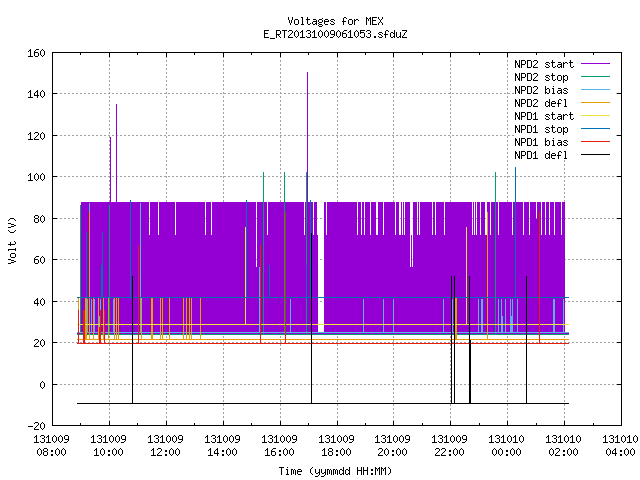Click the '131009 22:00' time tick label
The image size is (640, 480).
point(449,446)
